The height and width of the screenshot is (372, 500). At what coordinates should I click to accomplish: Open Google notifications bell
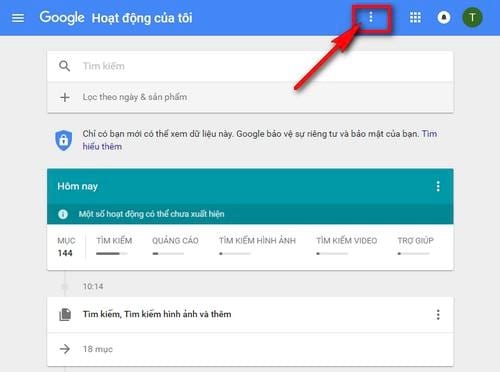pos(444,17)
